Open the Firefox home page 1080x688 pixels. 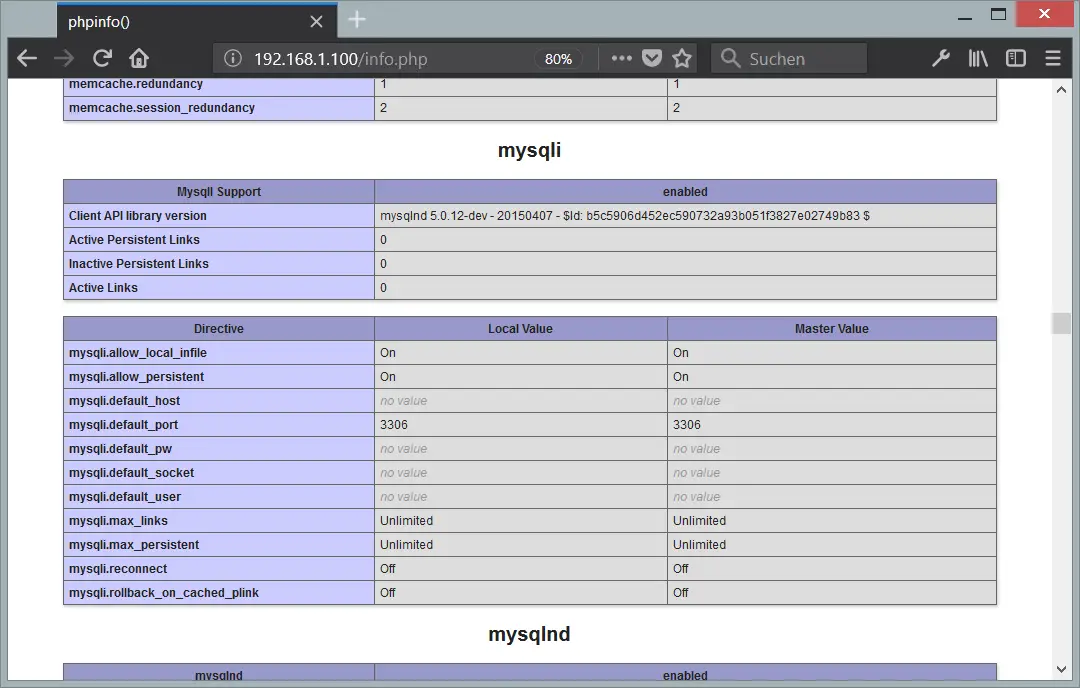click(x=139, y=59)
